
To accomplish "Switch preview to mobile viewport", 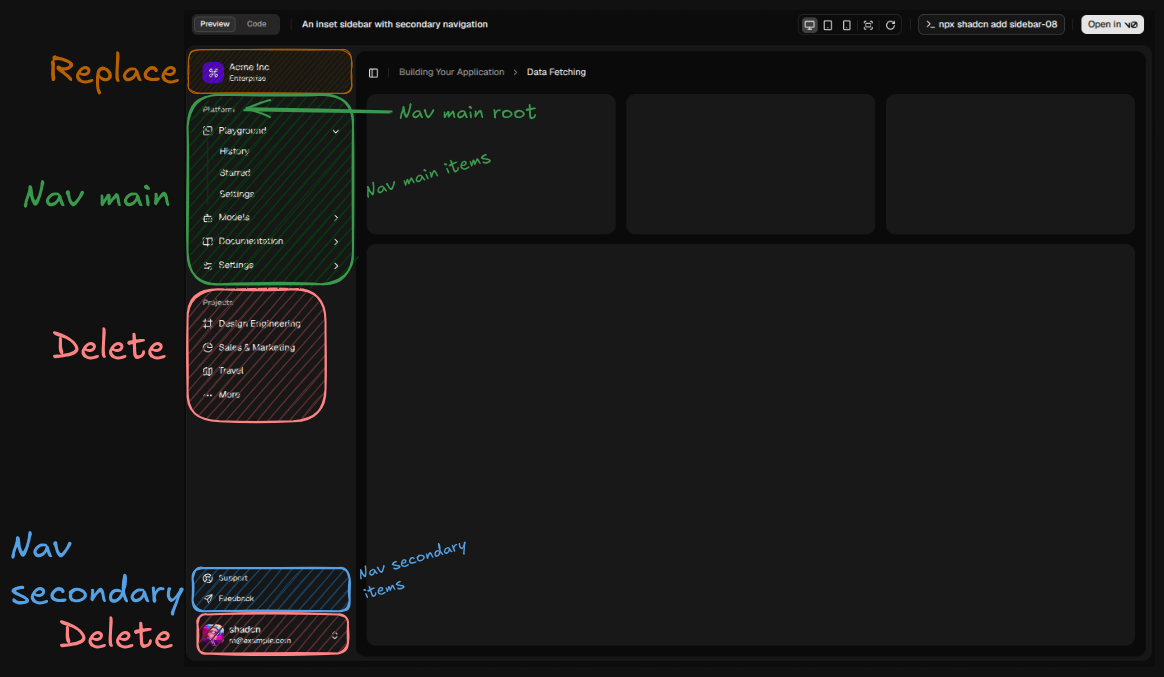I will tap(847, 25).
